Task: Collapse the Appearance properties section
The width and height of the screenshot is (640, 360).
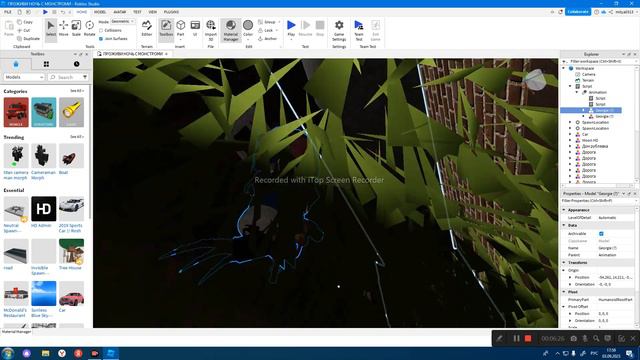Action: [x=564, y=210]
